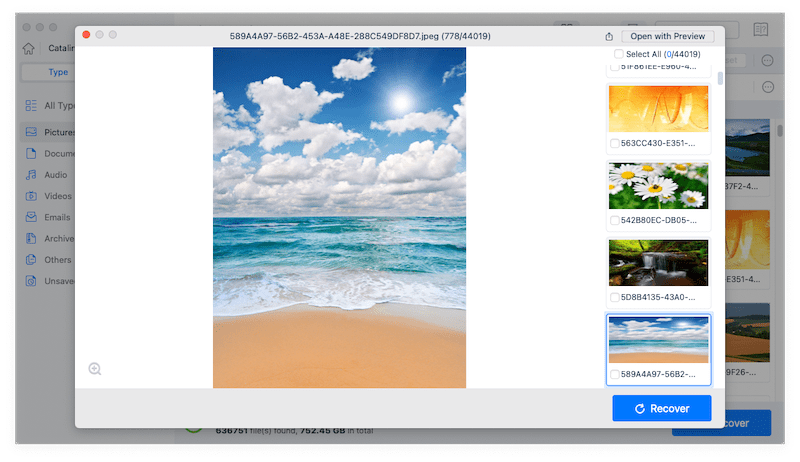Select the Others category icon
This screenshot has width=800, height=462.
pos(31,260)
